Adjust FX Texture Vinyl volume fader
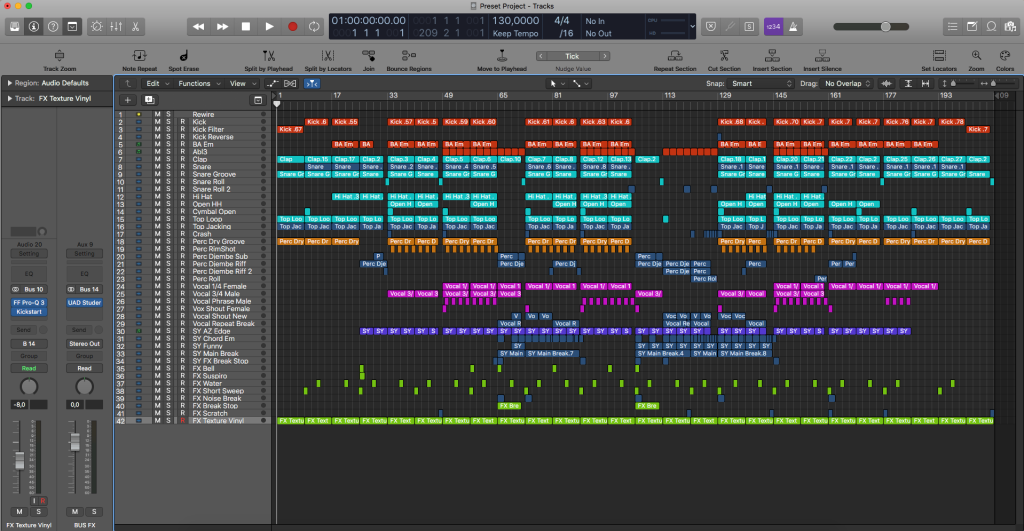This screenshot has width=1024, height=531. (x=20, y=460)
